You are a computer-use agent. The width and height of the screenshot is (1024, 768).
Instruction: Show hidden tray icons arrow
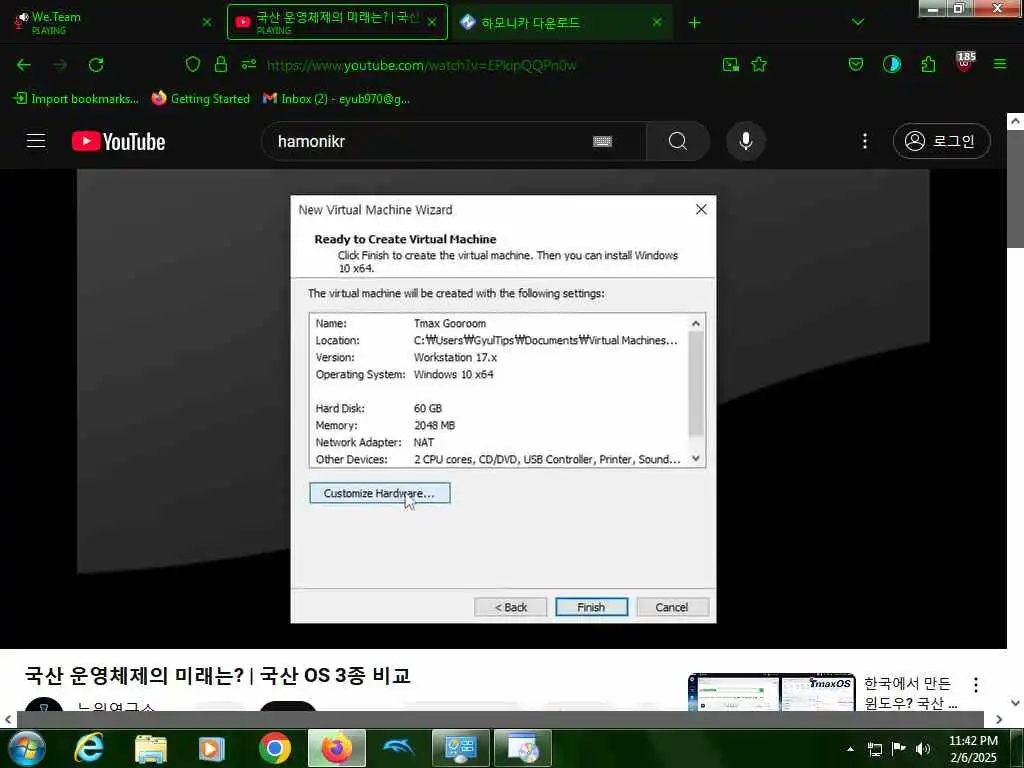pyautogui.click(x=850, y=749)
